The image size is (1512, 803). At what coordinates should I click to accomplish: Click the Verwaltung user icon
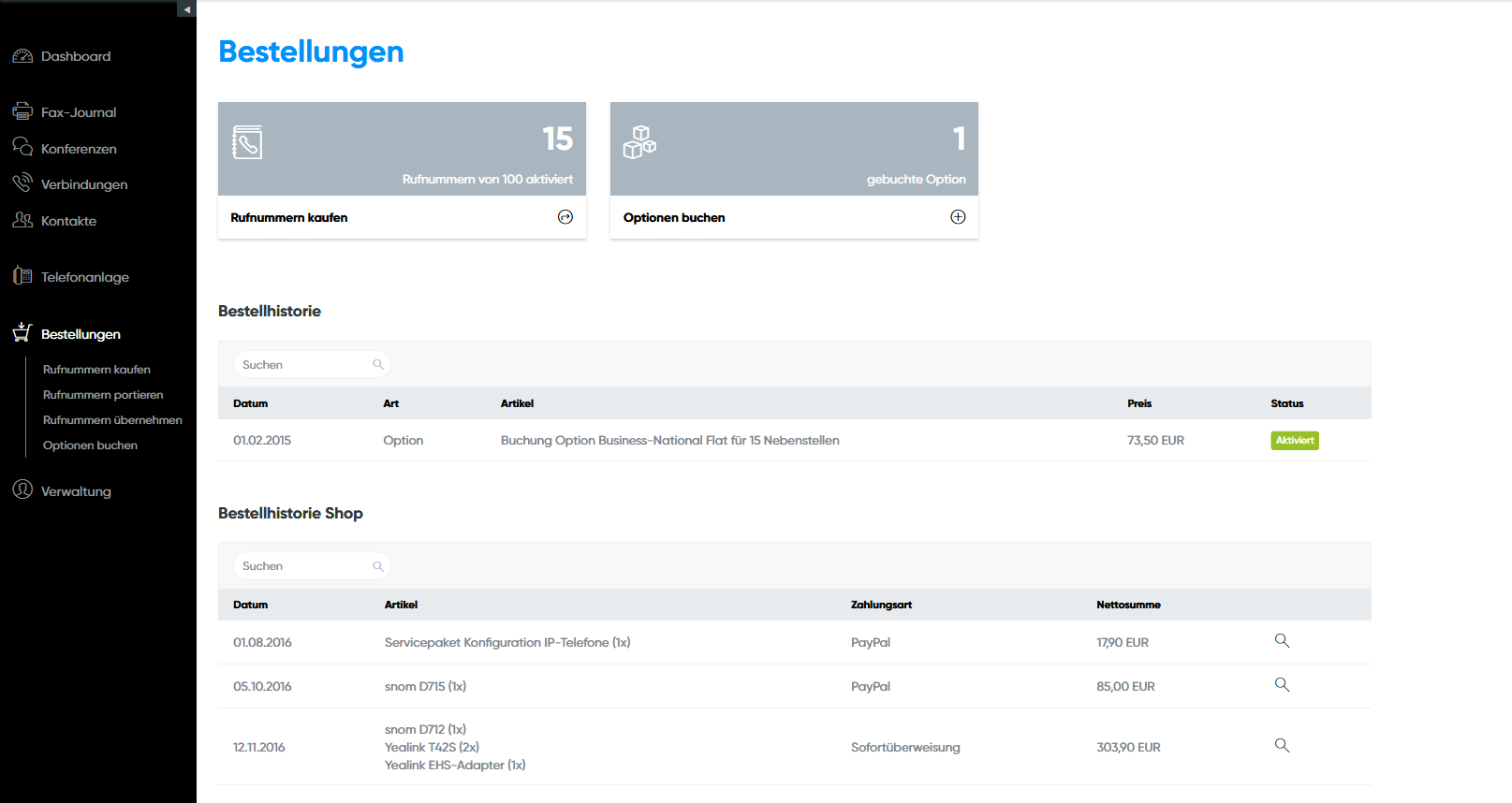coord(22,489)
